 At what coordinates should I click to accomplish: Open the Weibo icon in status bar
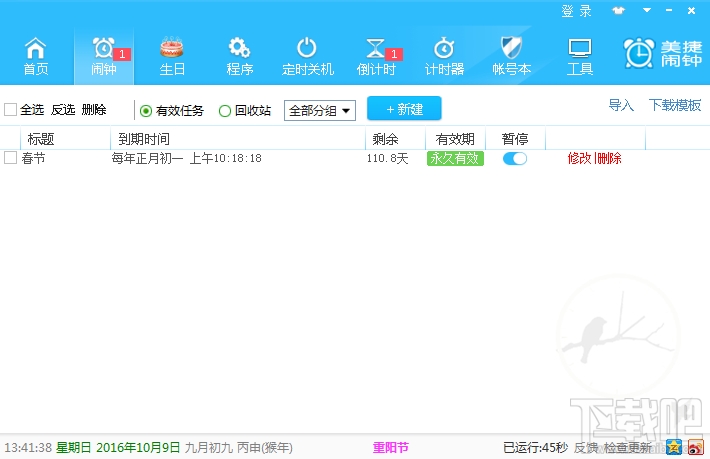[695, 447]
